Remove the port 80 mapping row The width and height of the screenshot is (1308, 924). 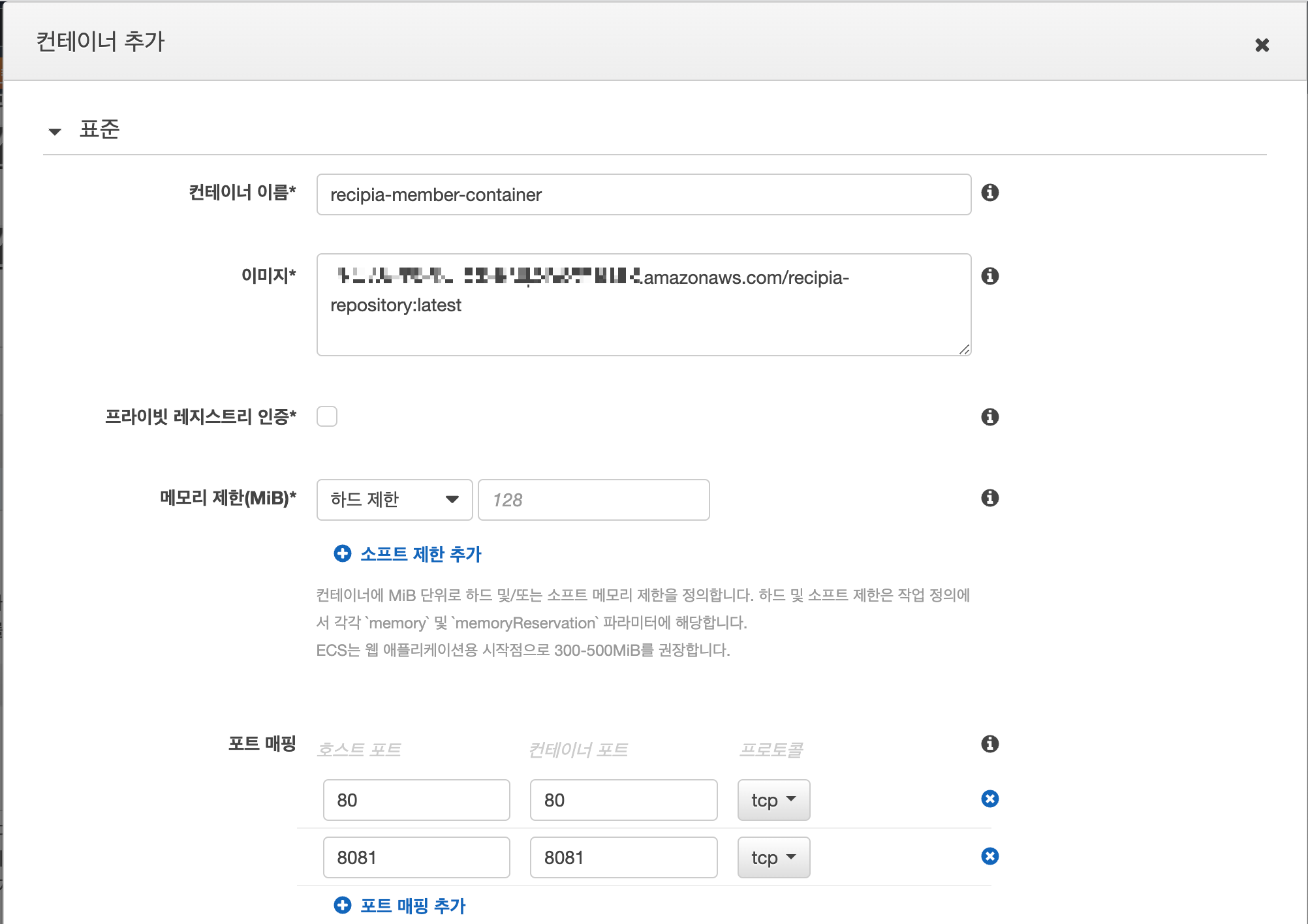click(989, 799)
